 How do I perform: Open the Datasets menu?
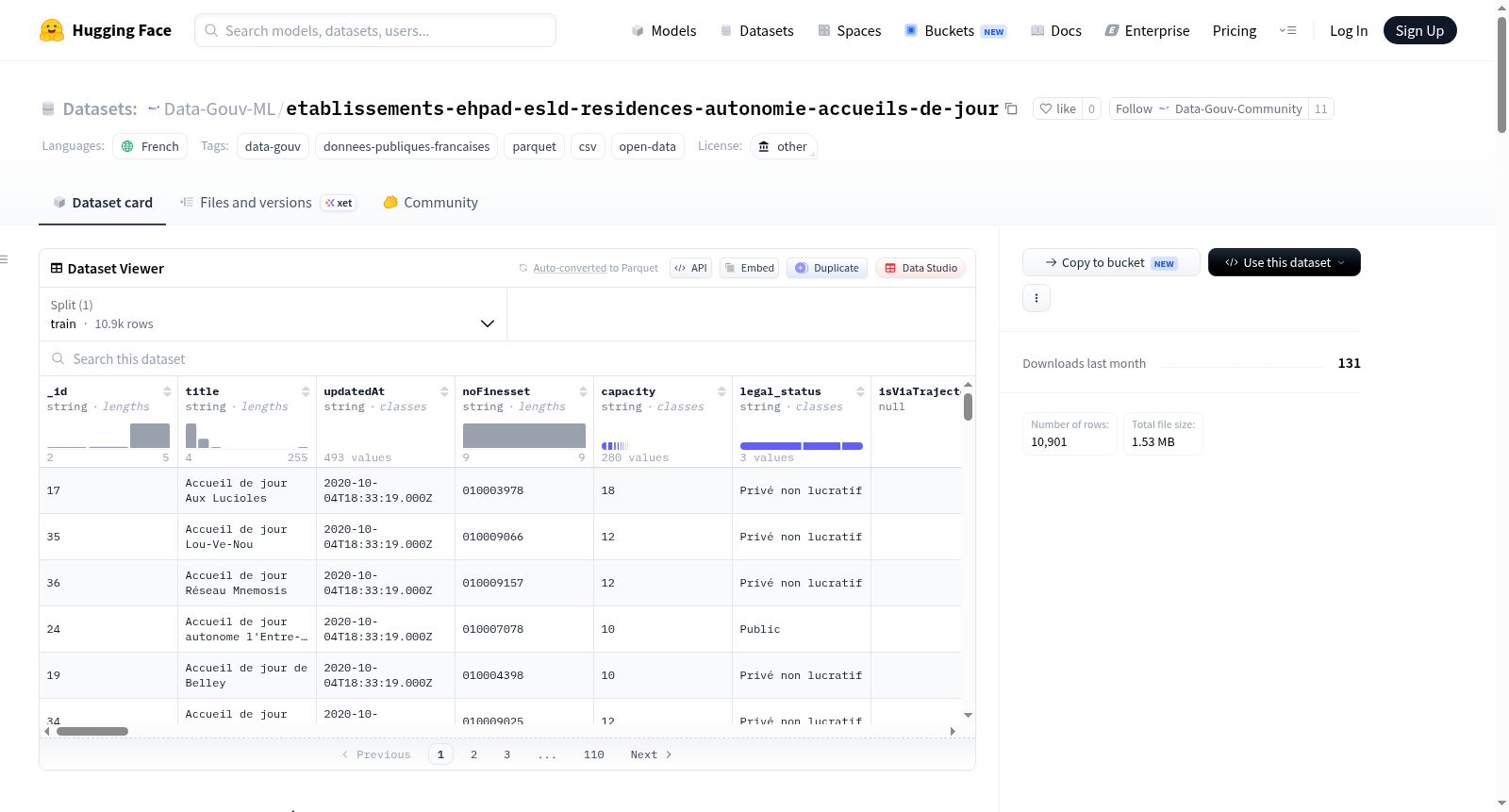pos(756,30)
